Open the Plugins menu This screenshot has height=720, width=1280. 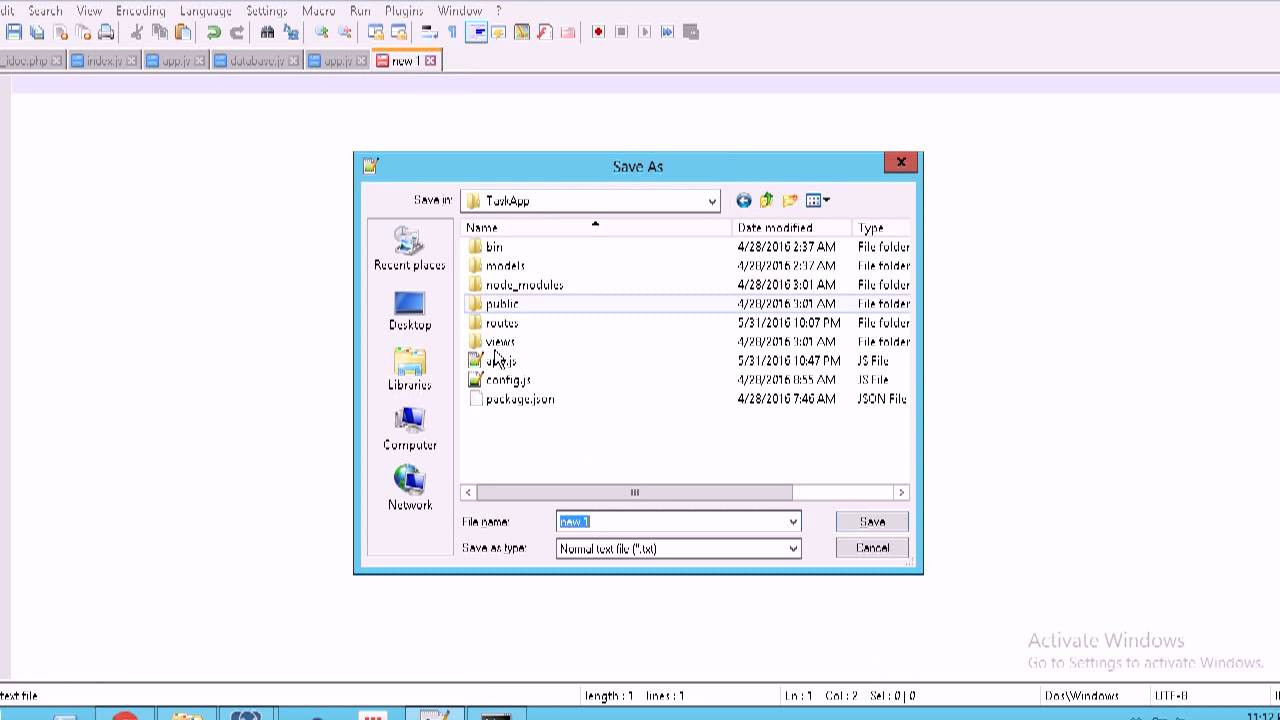tap(404, 10)
